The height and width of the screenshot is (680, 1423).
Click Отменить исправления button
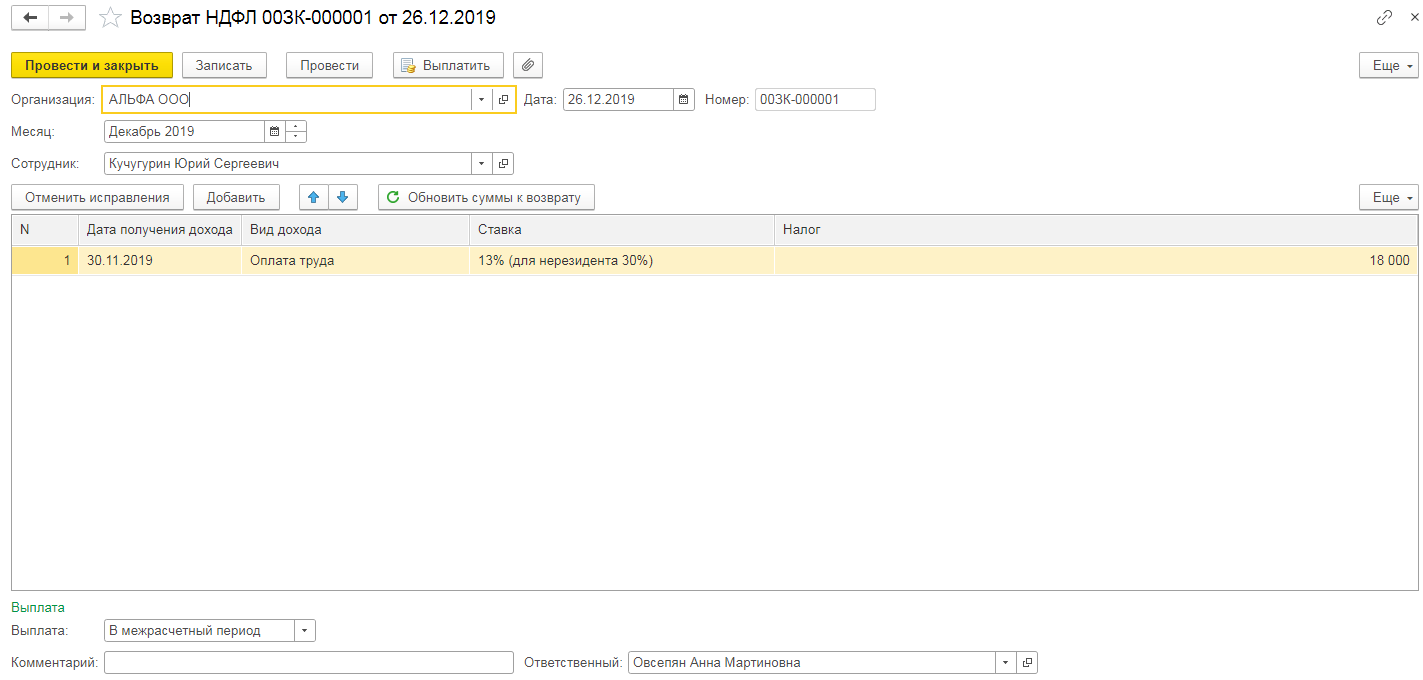coord(97,197)
